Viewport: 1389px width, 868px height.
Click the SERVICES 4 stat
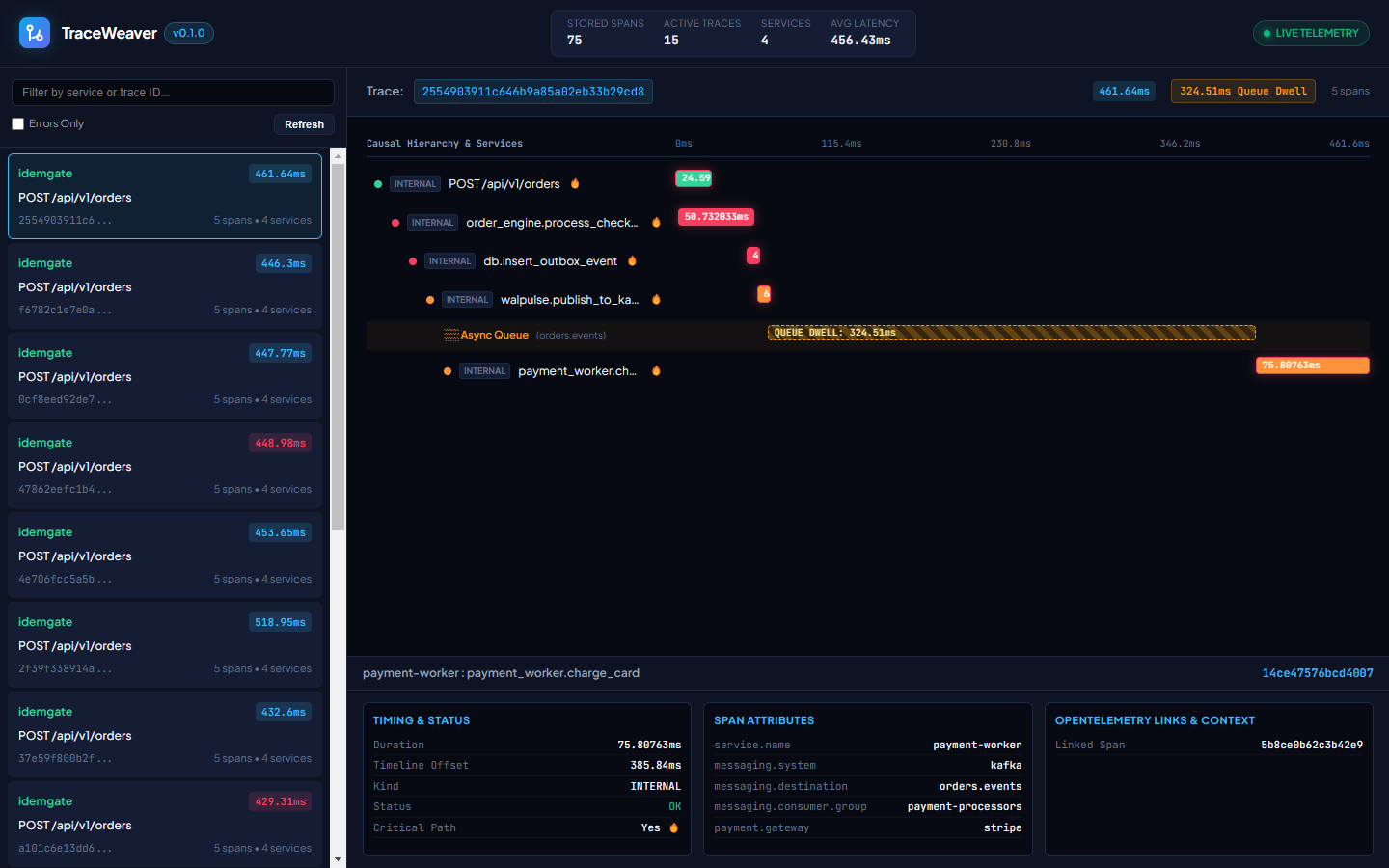(785, 33)
